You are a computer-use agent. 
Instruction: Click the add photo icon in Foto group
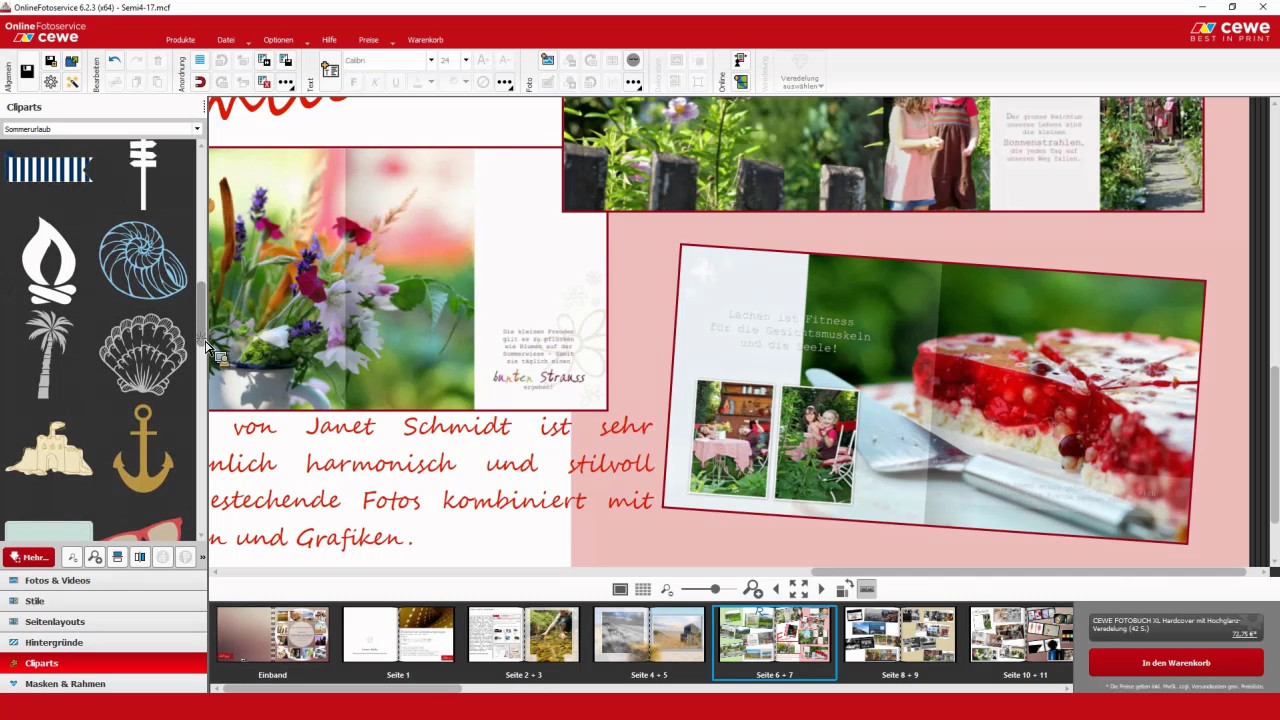pyautogui.click(x=547, y=61)
